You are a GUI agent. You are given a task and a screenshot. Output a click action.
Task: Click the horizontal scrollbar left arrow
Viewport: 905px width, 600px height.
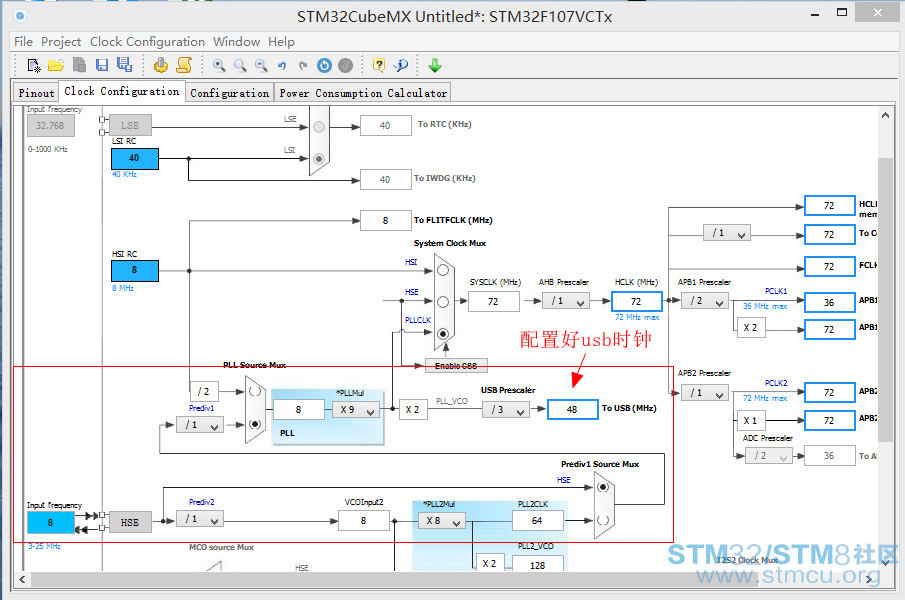pos(22,579)
